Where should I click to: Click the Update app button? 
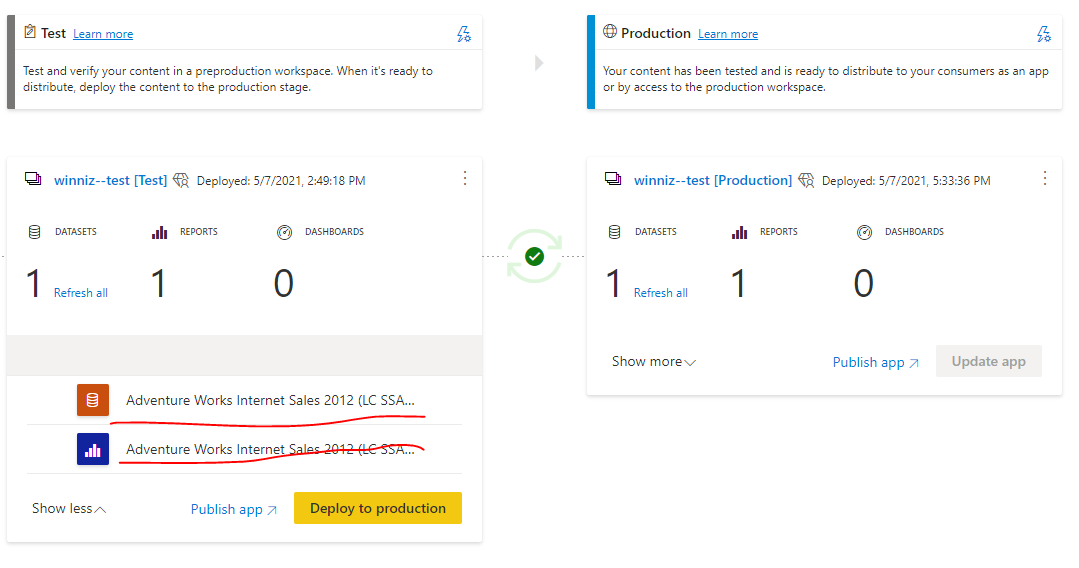[x=989, y=361]
